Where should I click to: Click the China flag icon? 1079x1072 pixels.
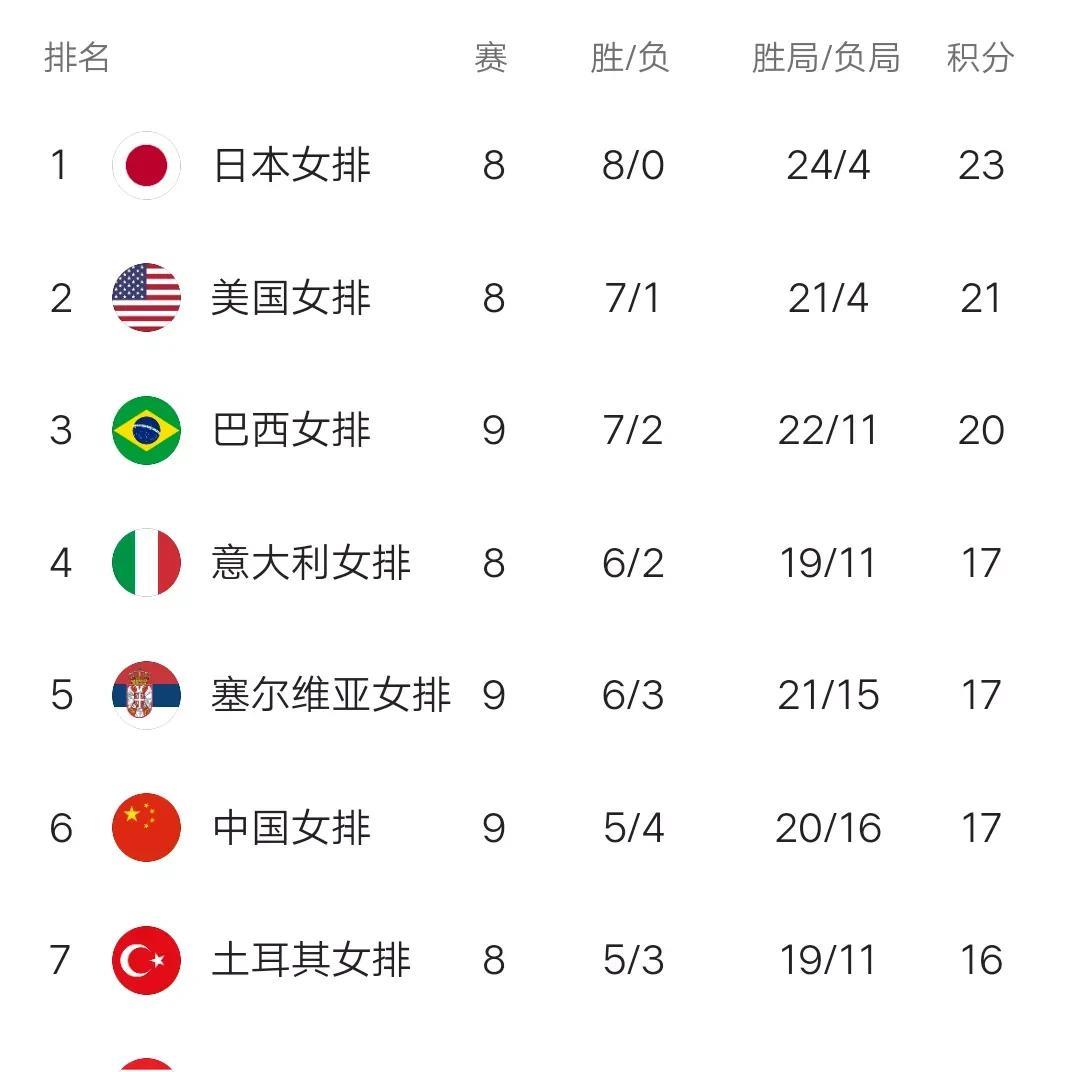click(147, 827)
